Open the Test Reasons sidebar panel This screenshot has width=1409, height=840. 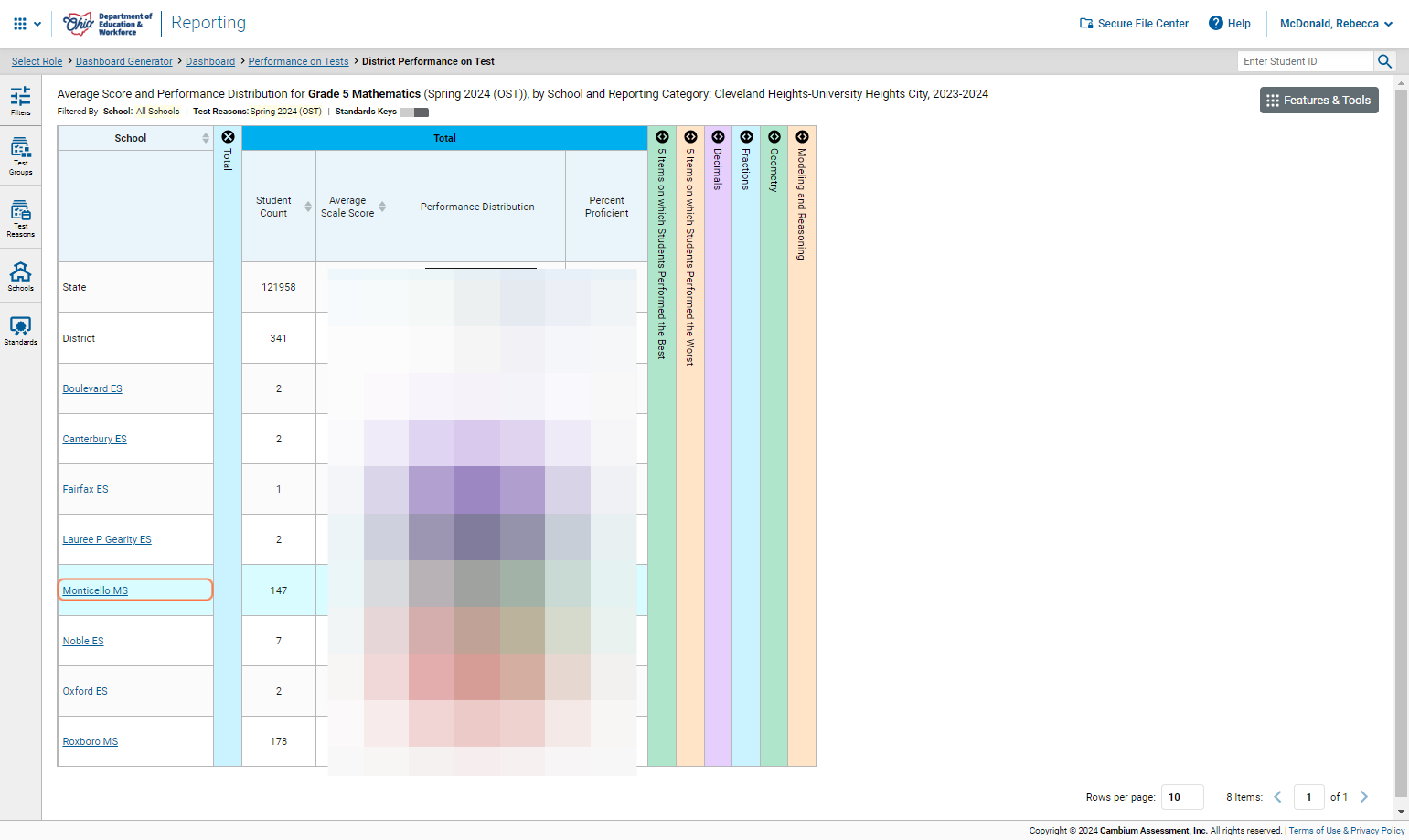20,219
